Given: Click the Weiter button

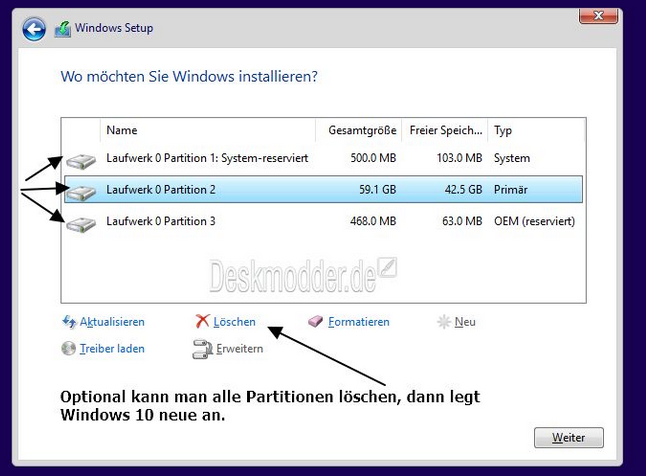Looking at the screenshot, I should [569, 437].
